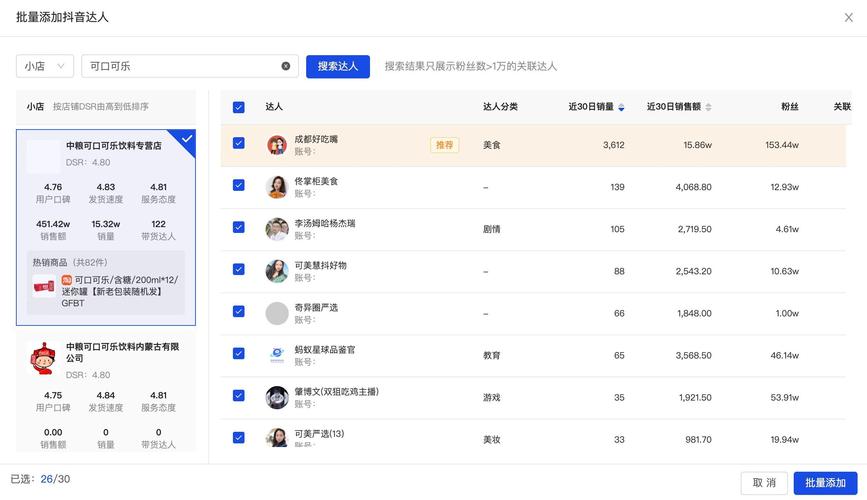Click the 美食 category of 成都好吃嘴
This screenshot has height=500, width=867.
click(x=492, y=145)
